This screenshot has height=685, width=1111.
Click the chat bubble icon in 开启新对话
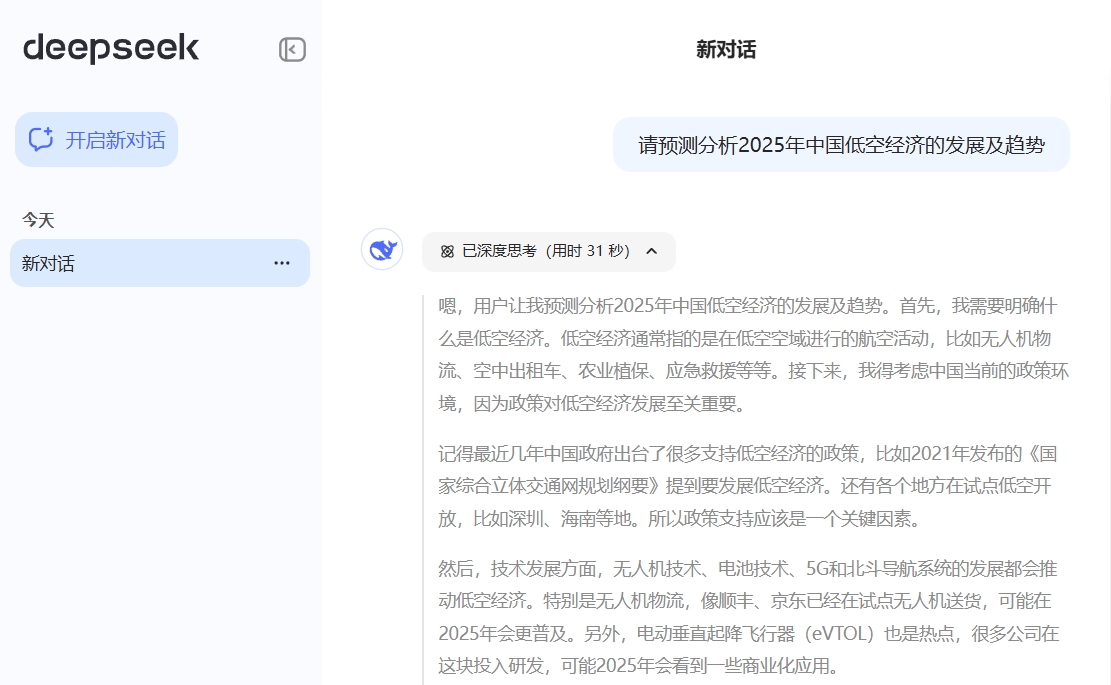(x=41, y=140)
